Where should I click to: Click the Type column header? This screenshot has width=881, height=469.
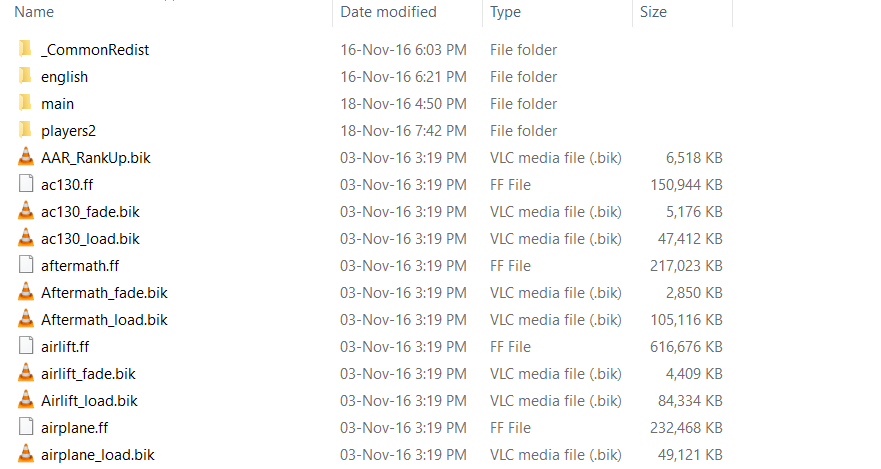click(x=505, y=12)
